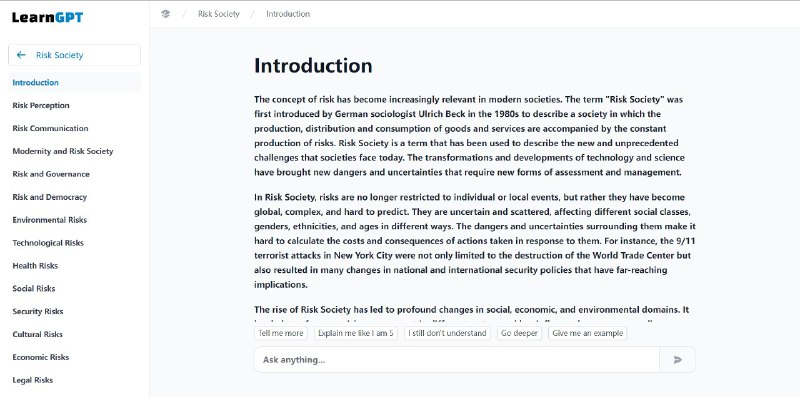Open the Risk Communication chapter

50,128
